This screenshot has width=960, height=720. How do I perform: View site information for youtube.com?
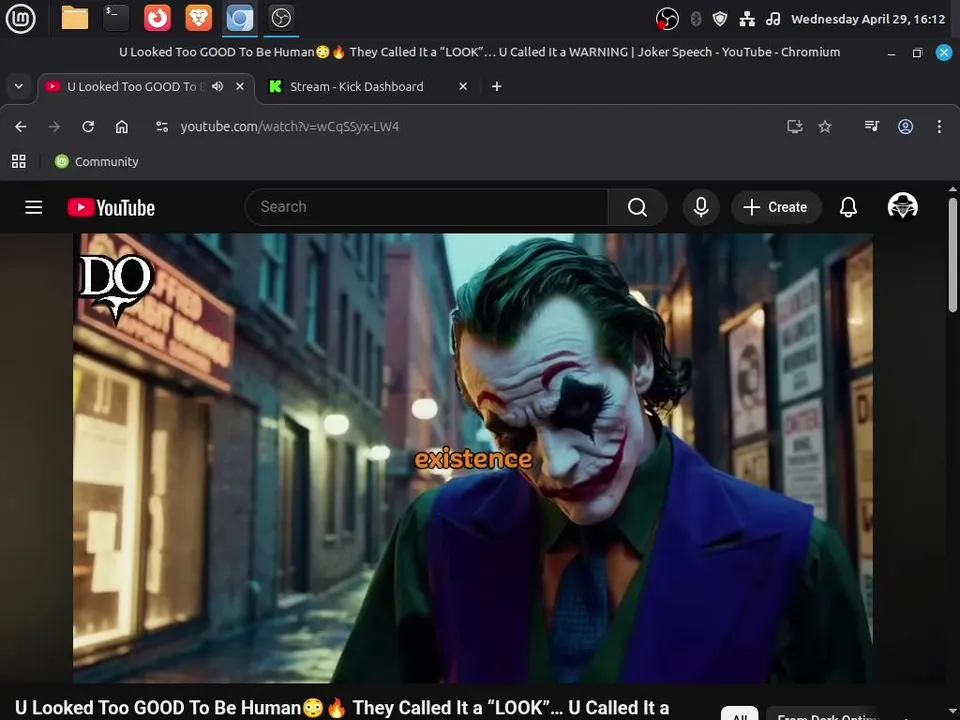pyautogui.click(x=162, y=126)
